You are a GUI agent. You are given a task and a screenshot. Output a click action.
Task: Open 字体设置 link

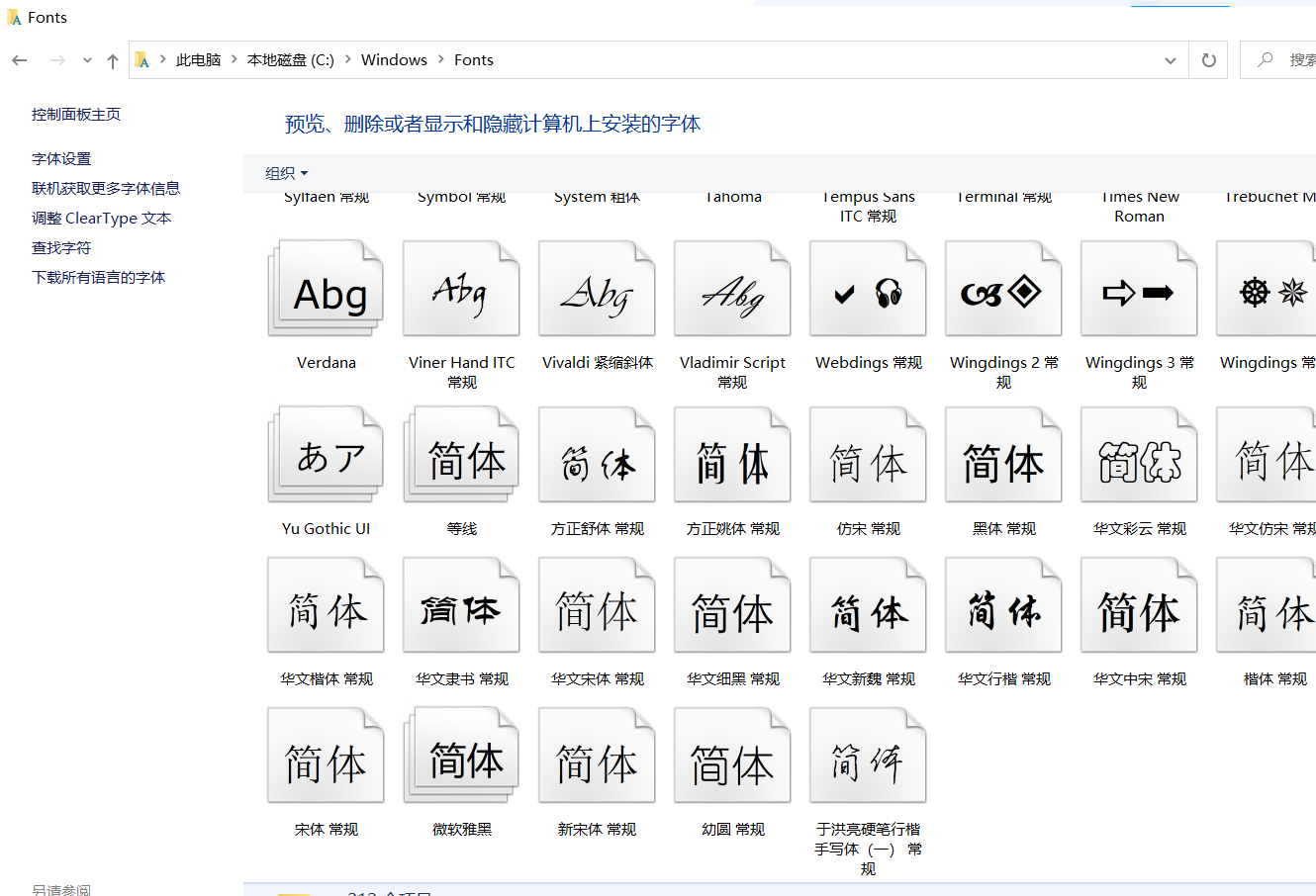[x=61, y=159]
